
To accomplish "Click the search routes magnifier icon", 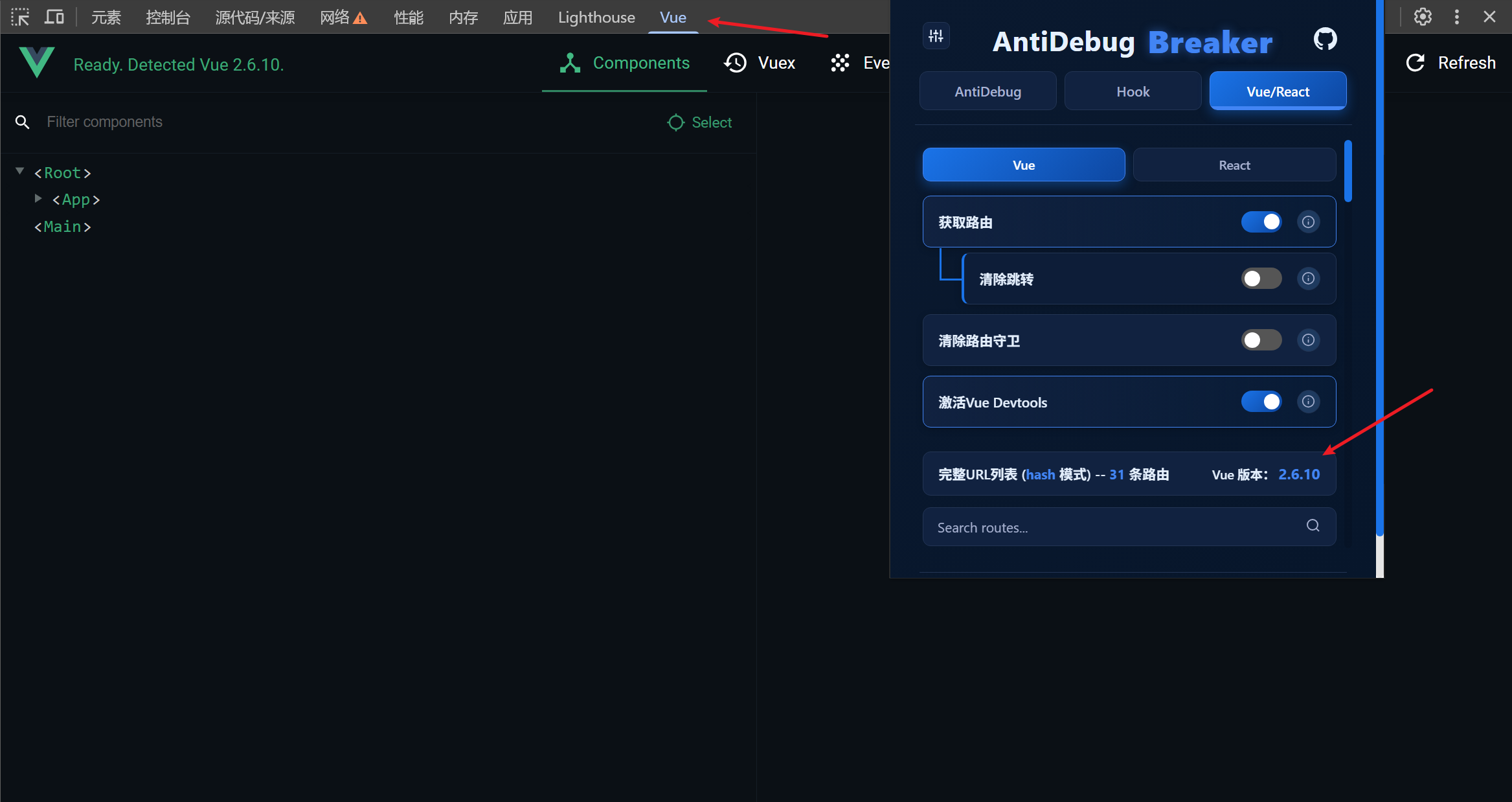I will tap(1313, 525).
